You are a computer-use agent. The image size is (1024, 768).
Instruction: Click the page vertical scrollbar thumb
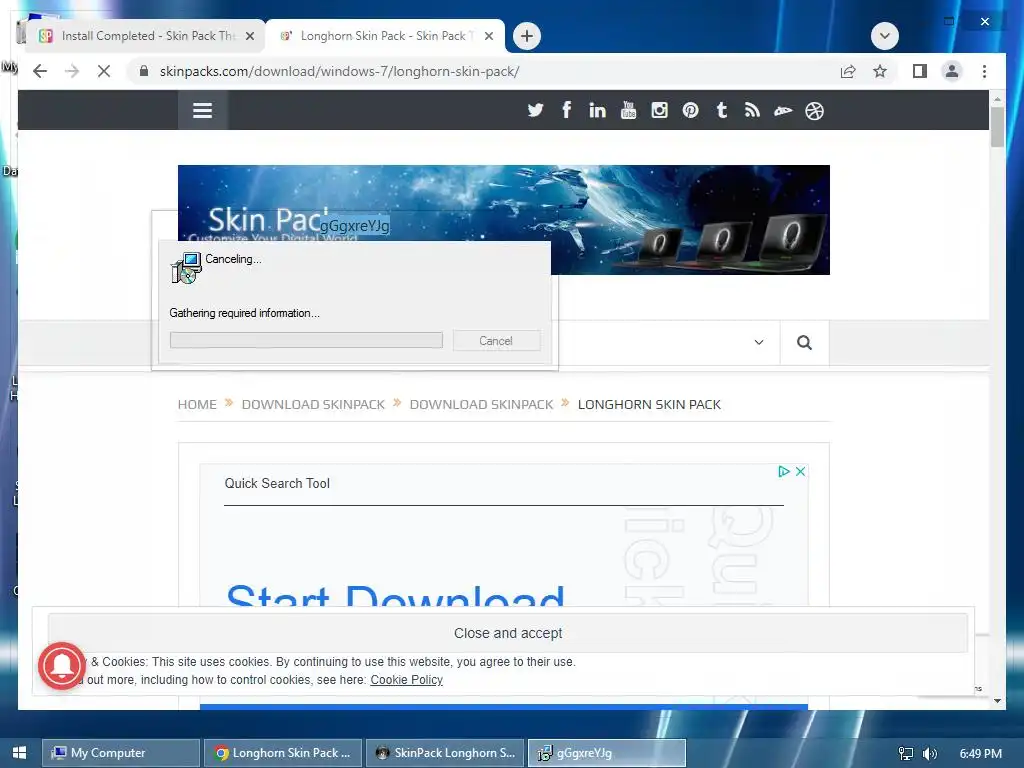tap(997, 127)
